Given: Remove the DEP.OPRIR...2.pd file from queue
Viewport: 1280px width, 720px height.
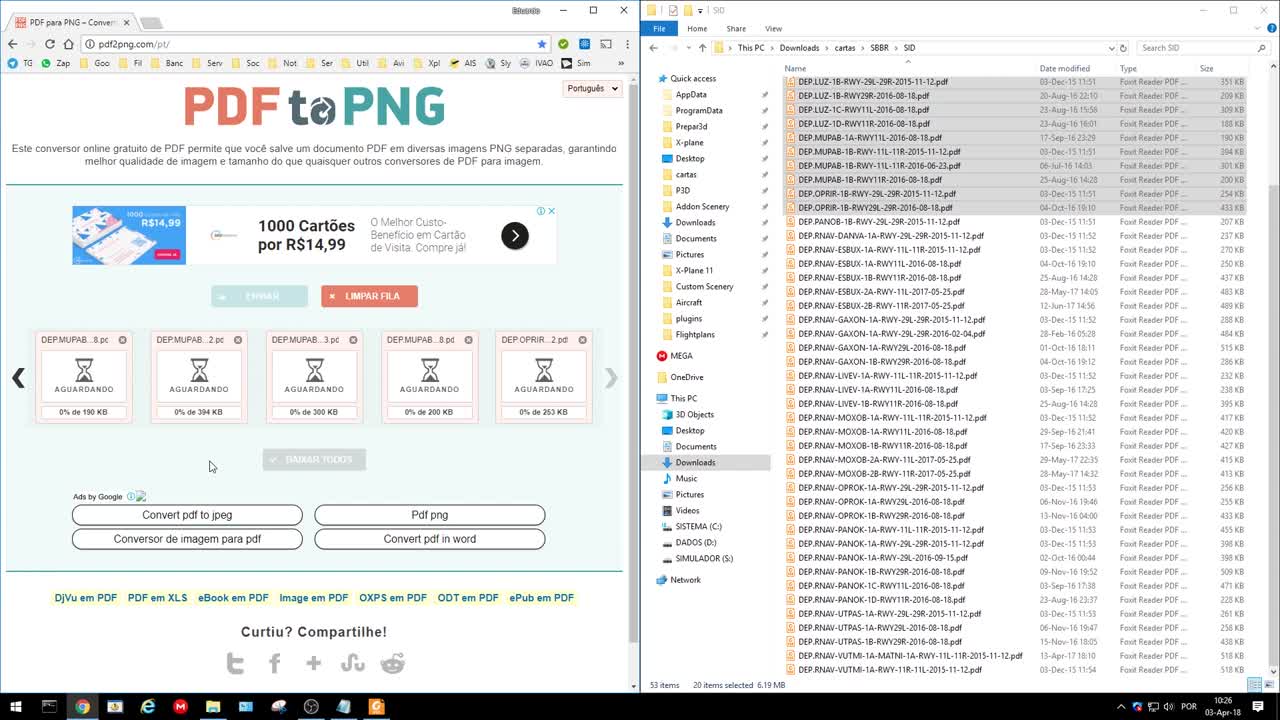Looking at the screenshot, I should tap(583, 340).
